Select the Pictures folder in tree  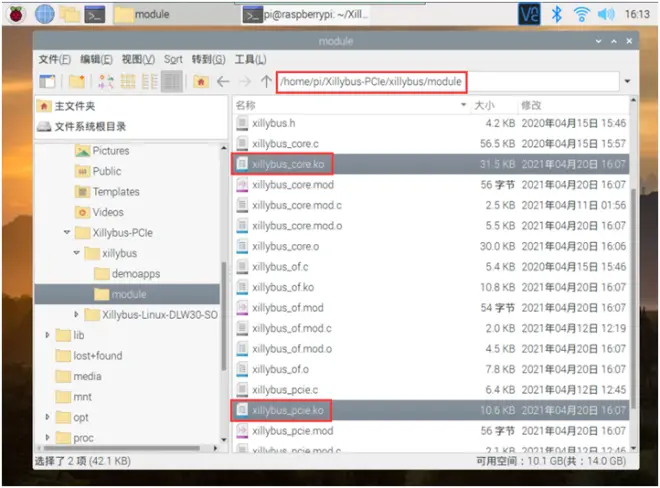pos(102,151)
